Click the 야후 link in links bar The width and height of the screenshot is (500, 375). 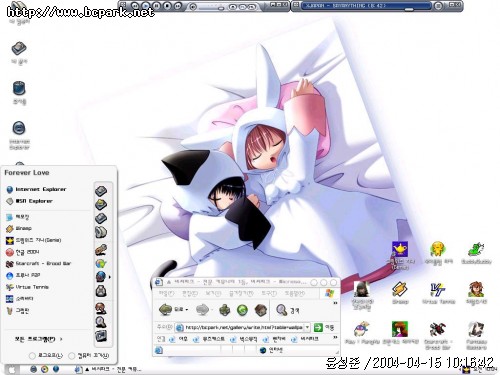[x=179, y=339]
